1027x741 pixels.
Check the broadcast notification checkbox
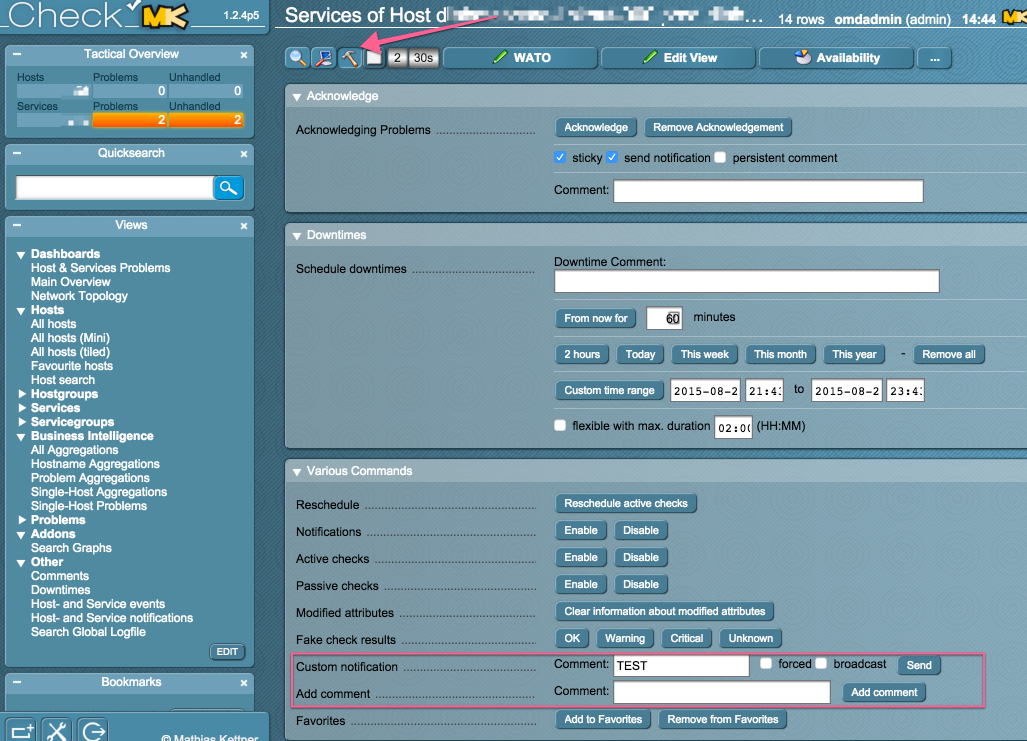pyautogui.click(x=821, y=664)
